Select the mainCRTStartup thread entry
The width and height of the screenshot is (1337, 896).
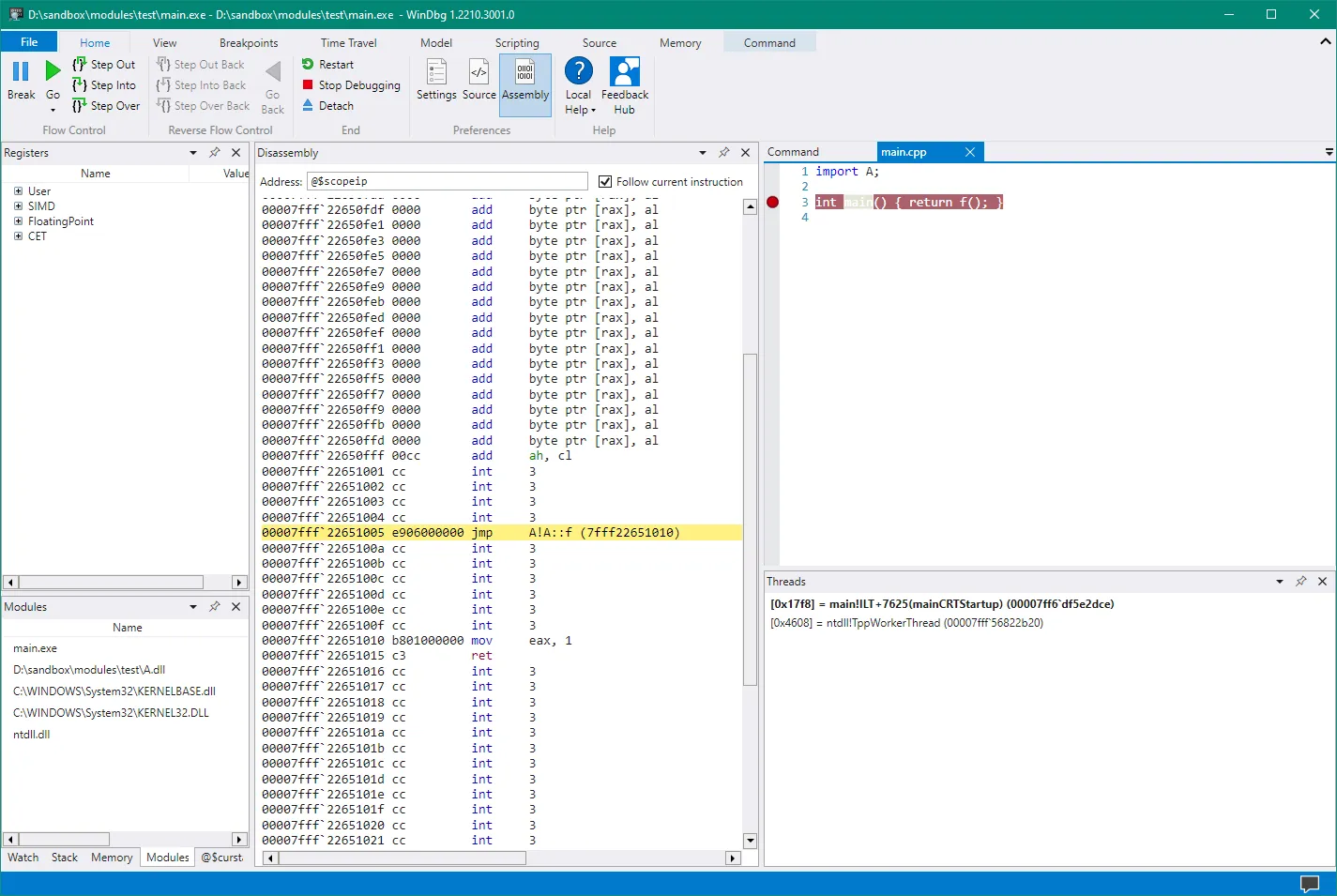click(x=942, y=604)
